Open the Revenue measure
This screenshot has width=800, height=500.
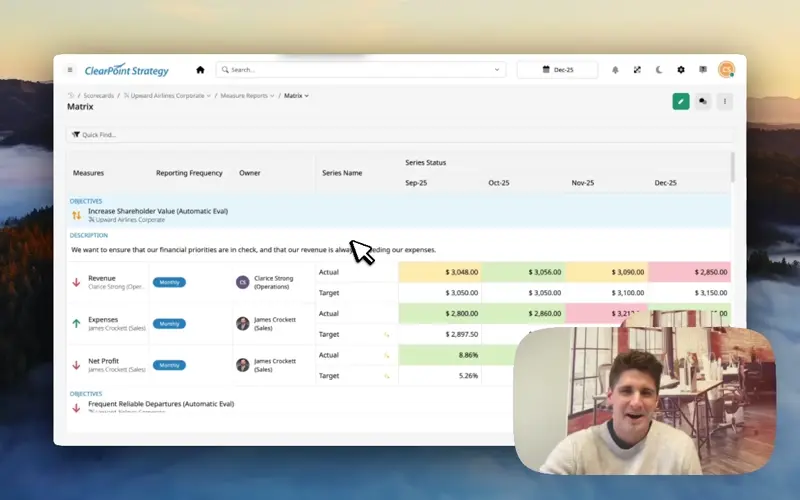click(x=102, y=278)
